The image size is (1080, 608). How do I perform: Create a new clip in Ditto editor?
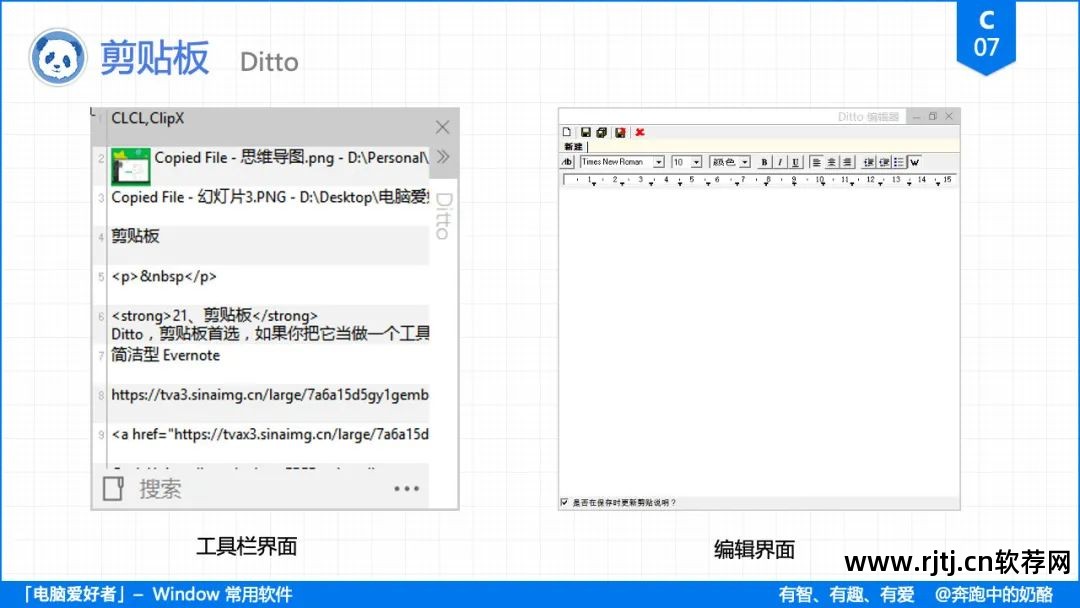tap(567, 131)
